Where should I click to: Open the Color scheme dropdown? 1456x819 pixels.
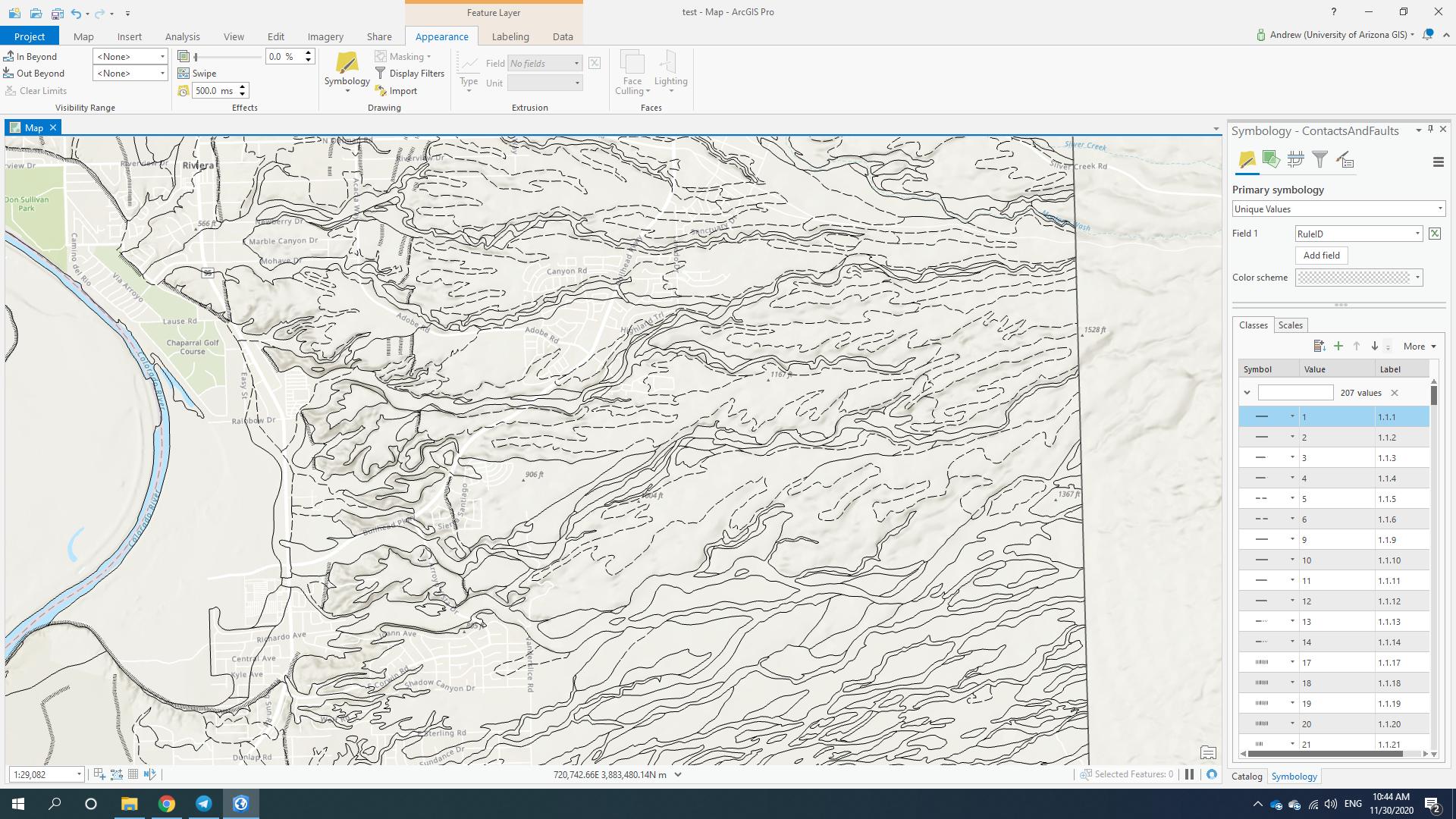pyautogui.click(x=1358, y=278)
